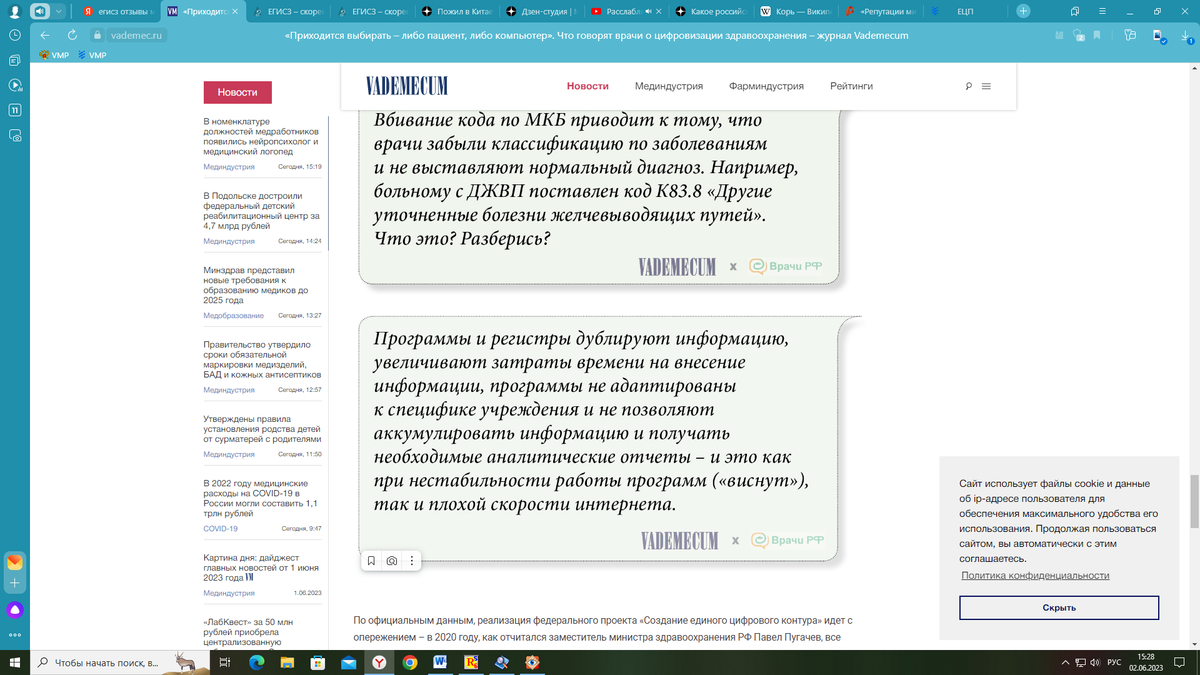1200x675 pixels.
Task: Click the COVID-19 category label
Action: click(220, 528)
